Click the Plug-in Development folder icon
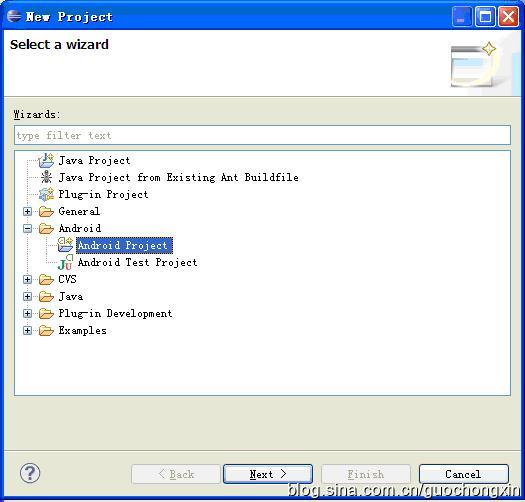The height and width of the screenshot is (502, 525). (46, 313)
